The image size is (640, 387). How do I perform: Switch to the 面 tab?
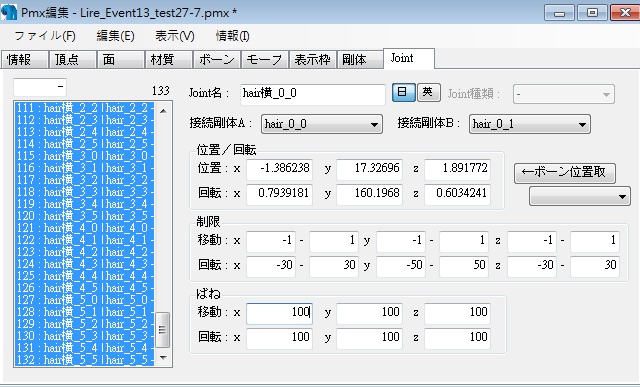click(121, 60)
